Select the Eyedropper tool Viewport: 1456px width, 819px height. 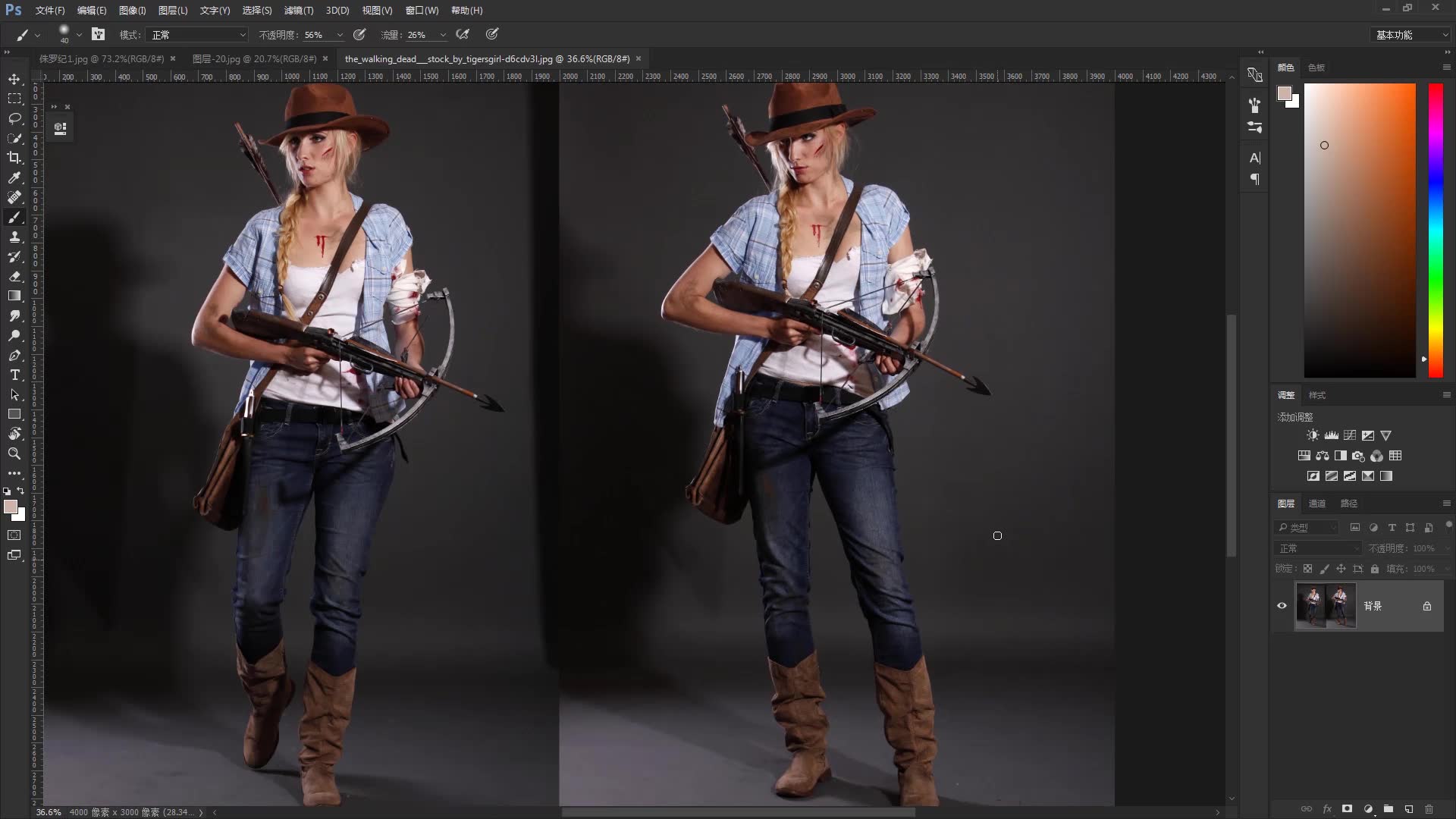14,177
